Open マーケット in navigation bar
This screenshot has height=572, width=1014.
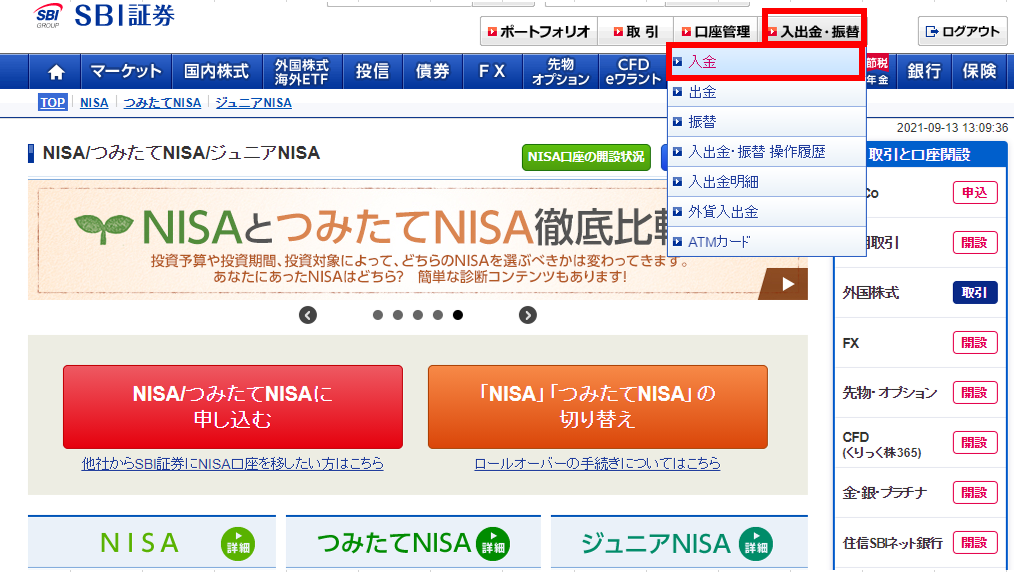[126, 72]
